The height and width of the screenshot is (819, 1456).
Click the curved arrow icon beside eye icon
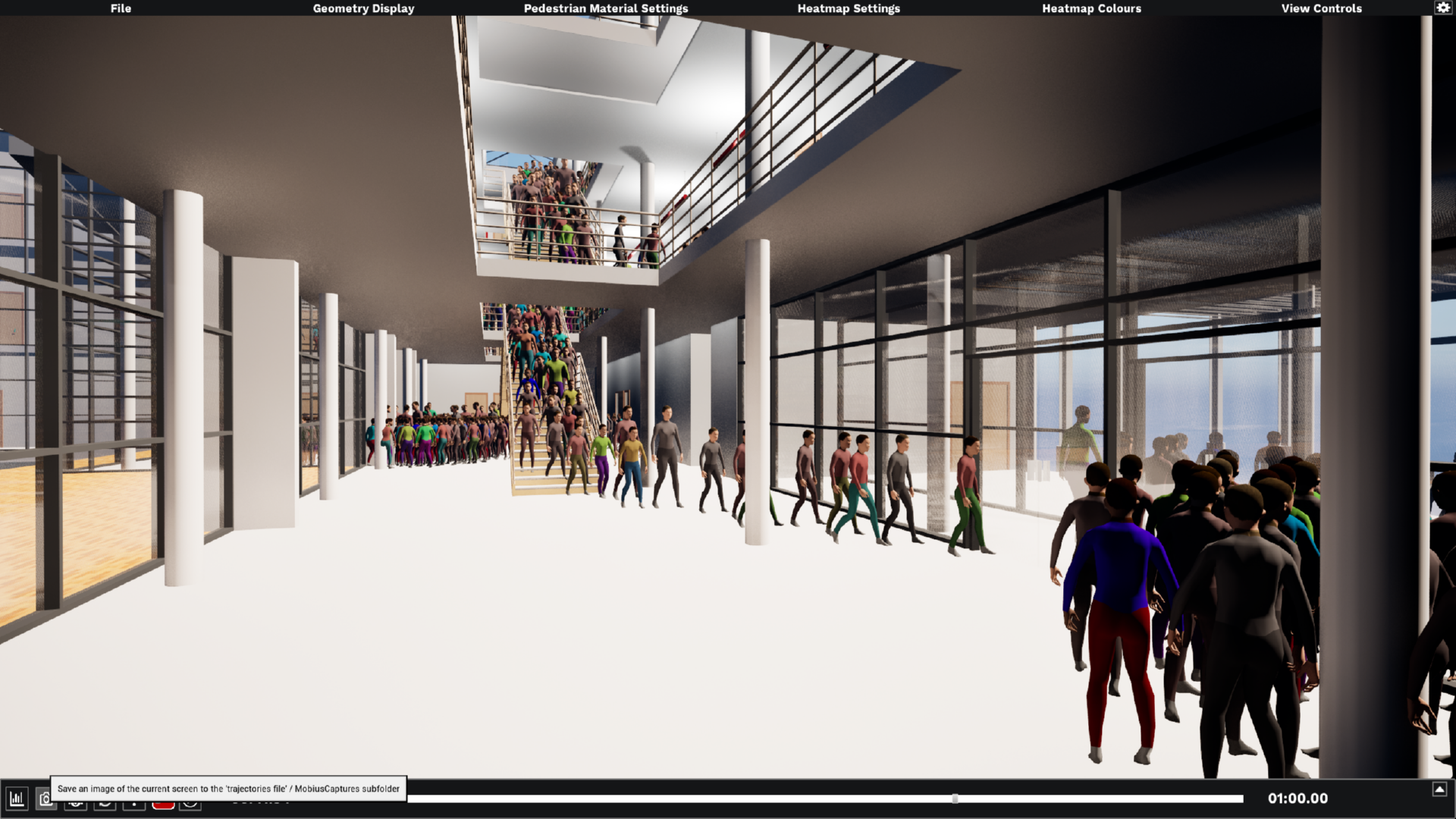click(x=105, y=804)
